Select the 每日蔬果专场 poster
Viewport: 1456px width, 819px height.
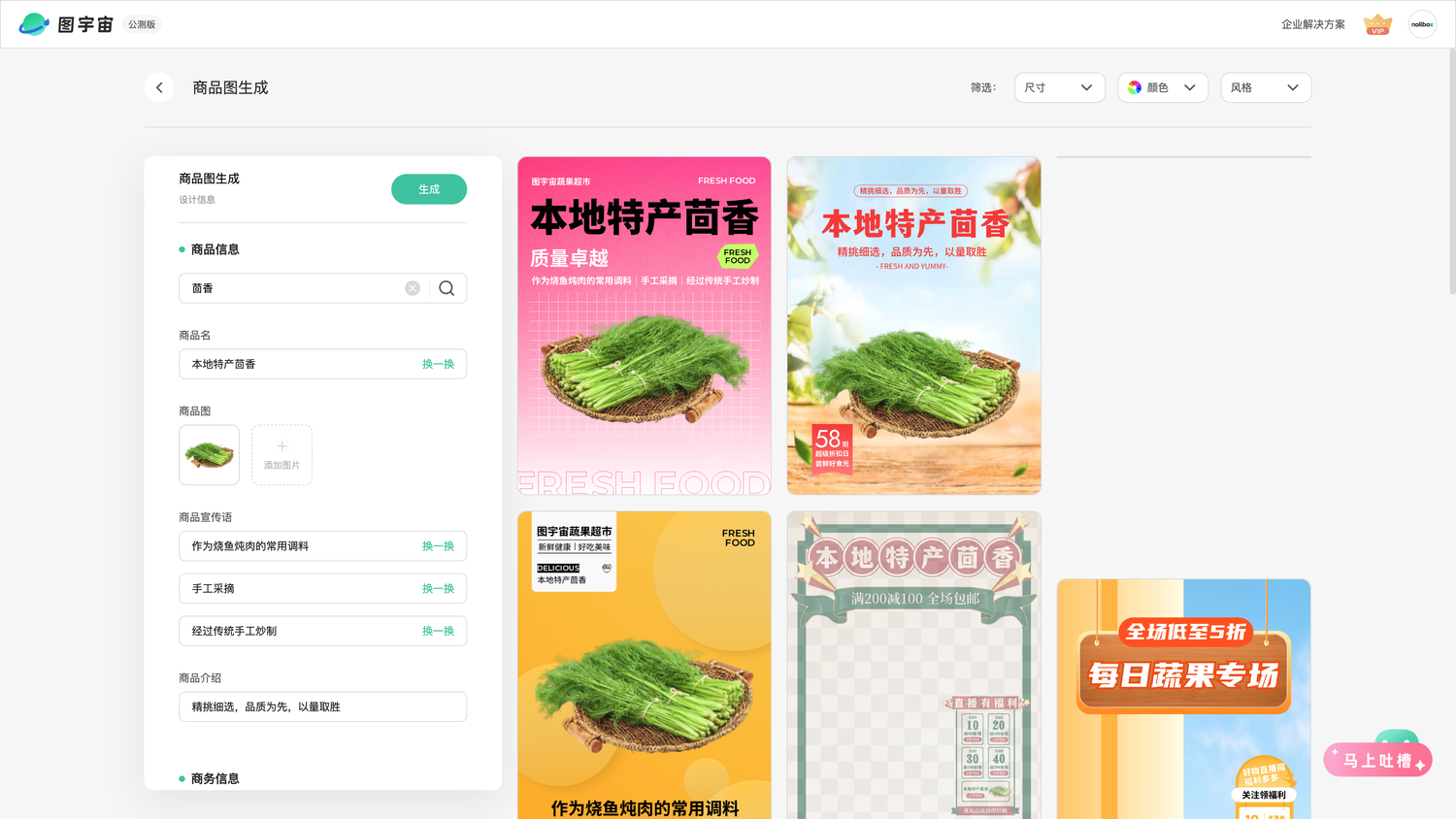click(1183, 699)
